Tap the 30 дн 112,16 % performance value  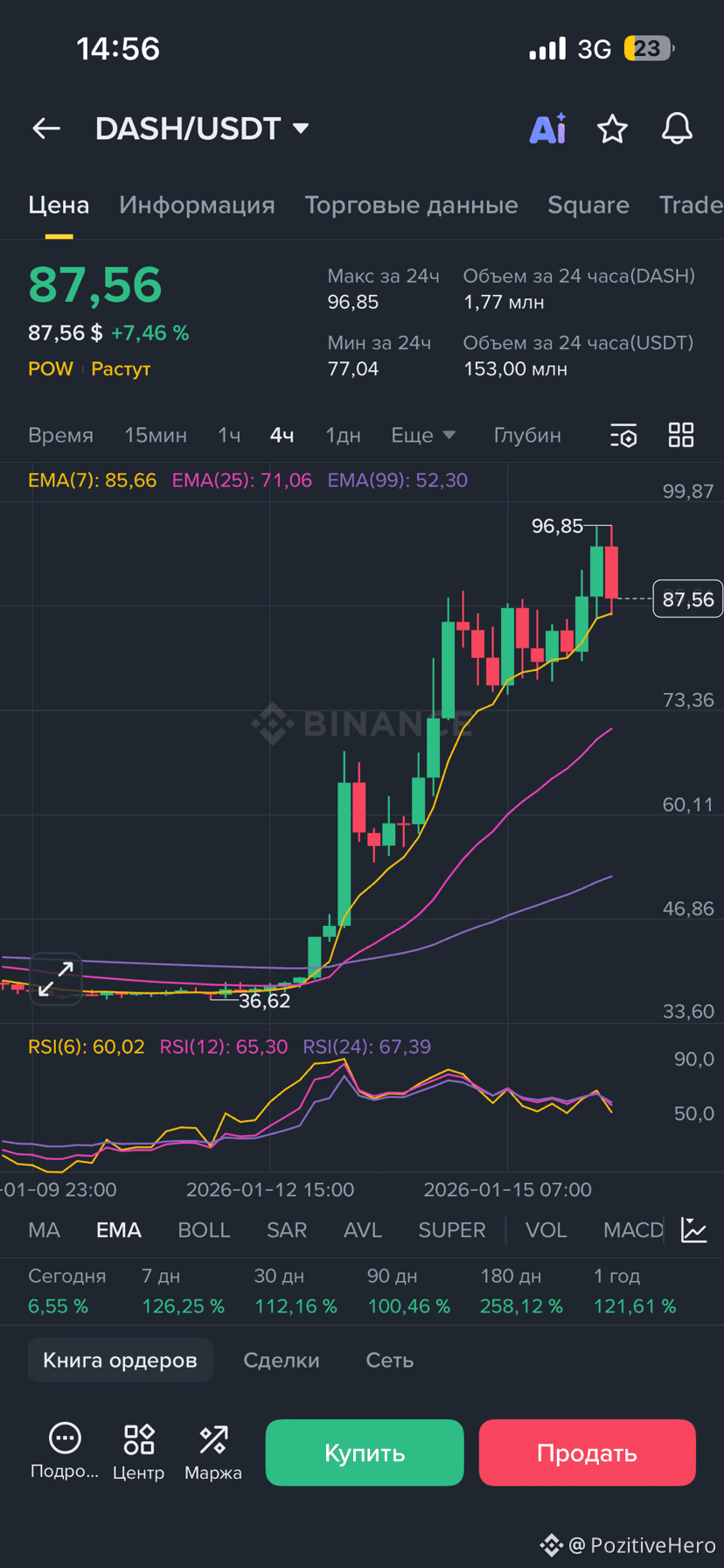click(296, 1306)
